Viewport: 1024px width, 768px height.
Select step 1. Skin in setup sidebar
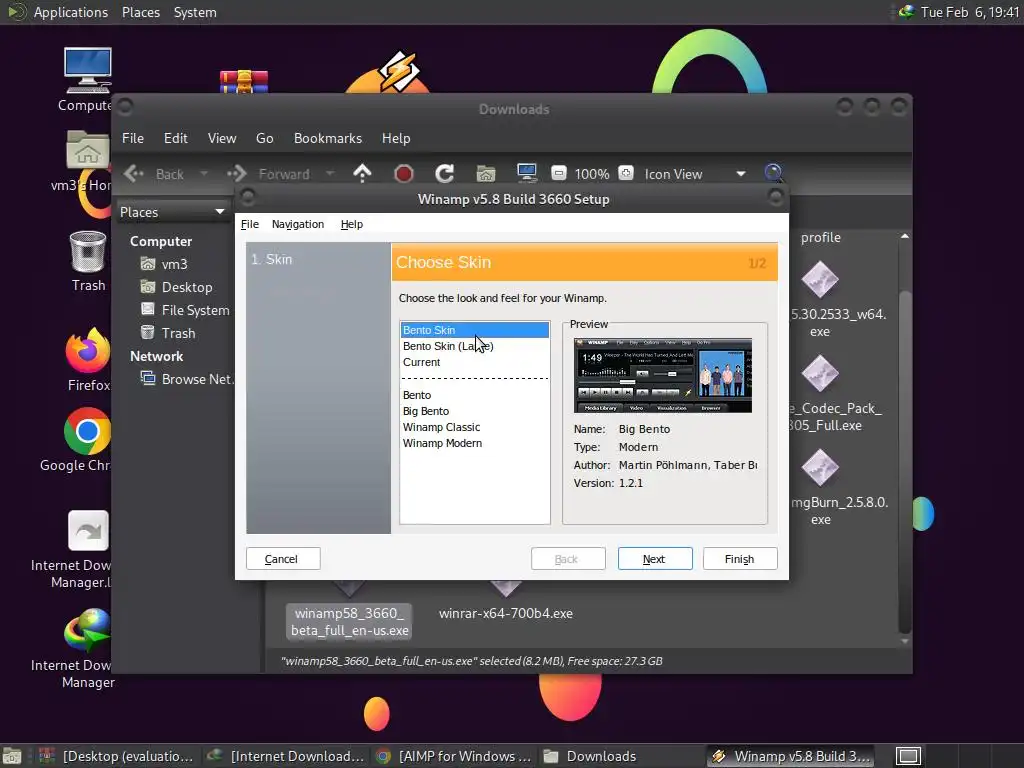tap(272, 259)
